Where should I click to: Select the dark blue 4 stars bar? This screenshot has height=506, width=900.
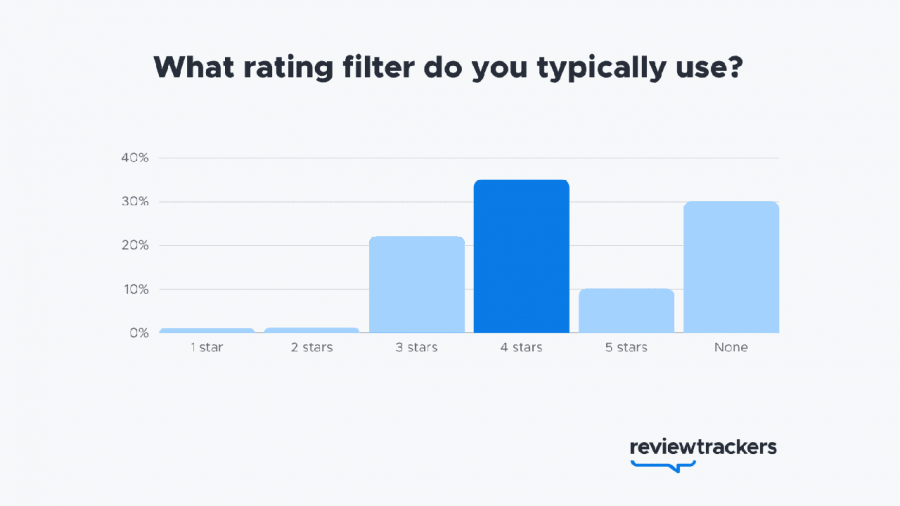521,256
